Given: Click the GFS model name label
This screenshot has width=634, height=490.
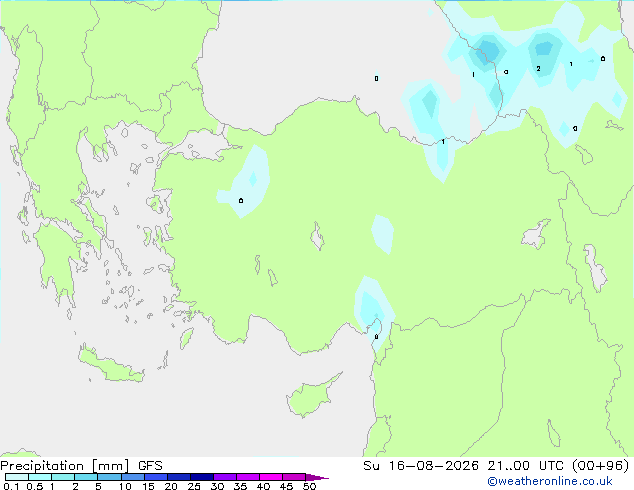Looking at the screenshot, I should (150, 466).
